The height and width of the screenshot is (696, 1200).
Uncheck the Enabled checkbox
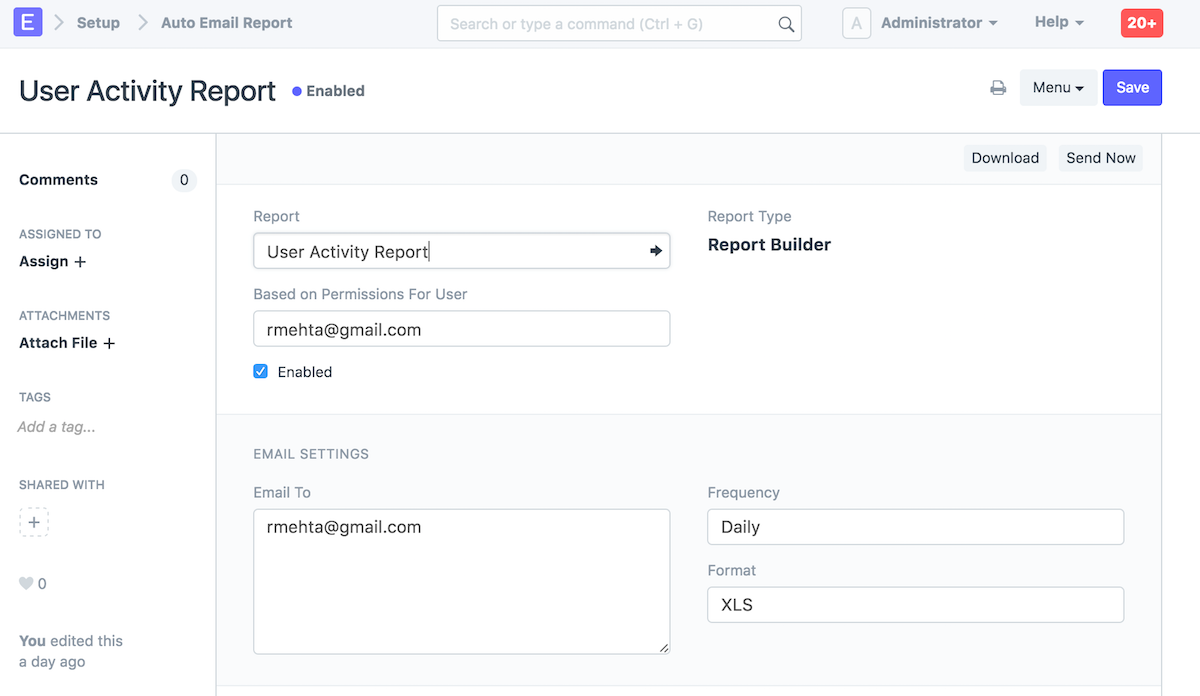tap(261, 371)
